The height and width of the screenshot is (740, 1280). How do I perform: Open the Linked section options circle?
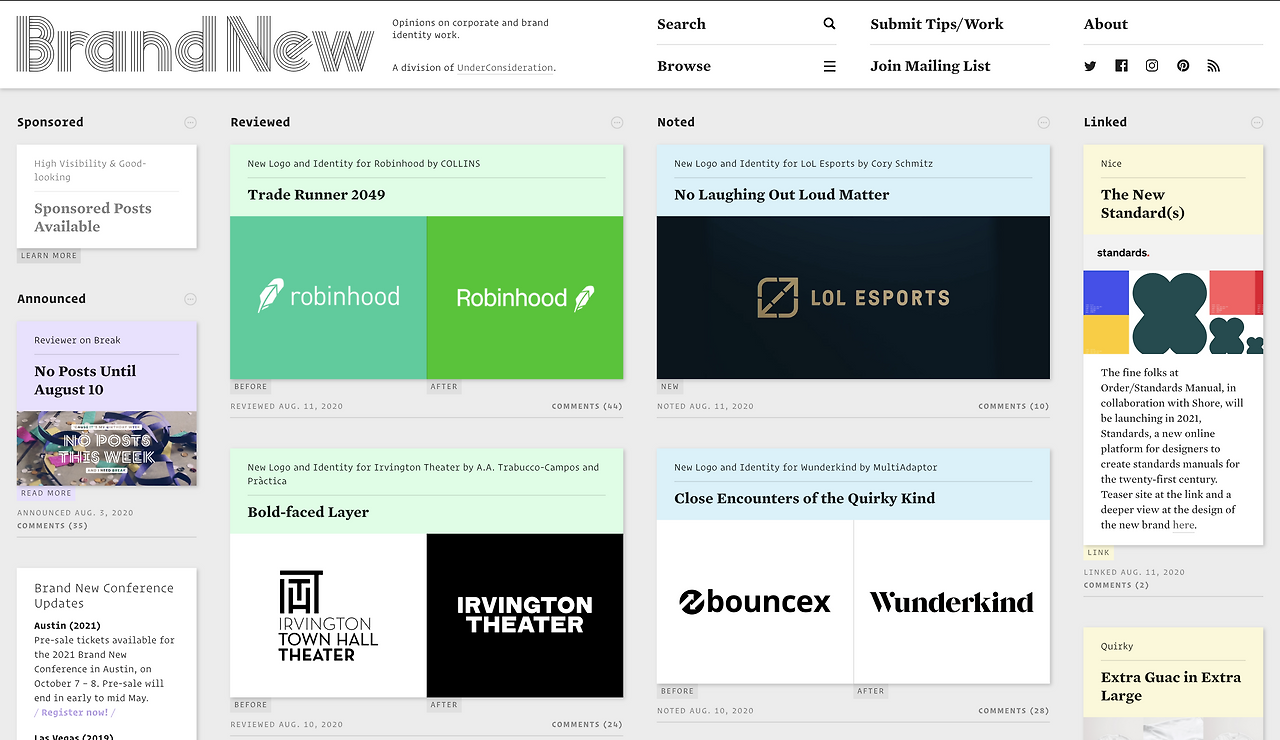[x=1257, y=122]
